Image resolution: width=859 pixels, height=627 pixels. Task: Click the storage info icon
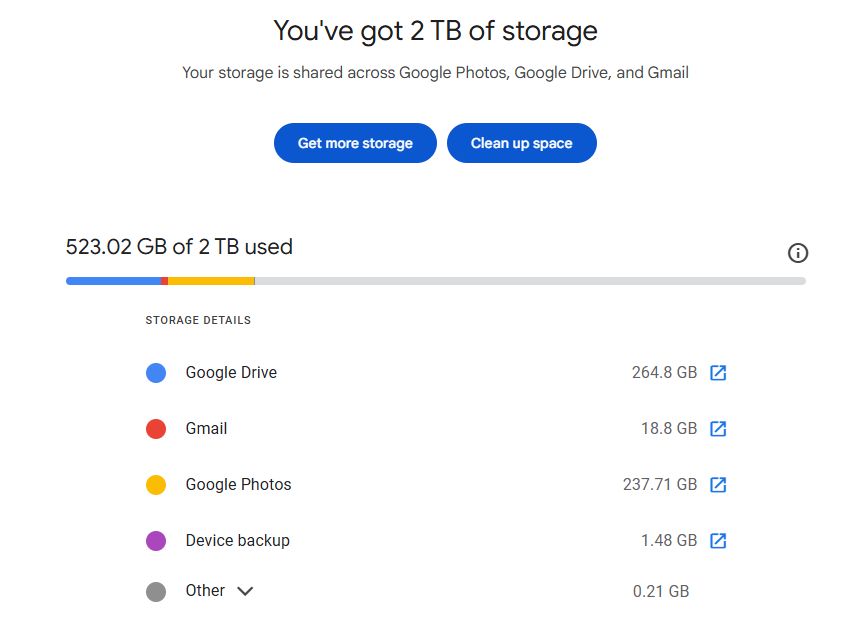(798, 253)
